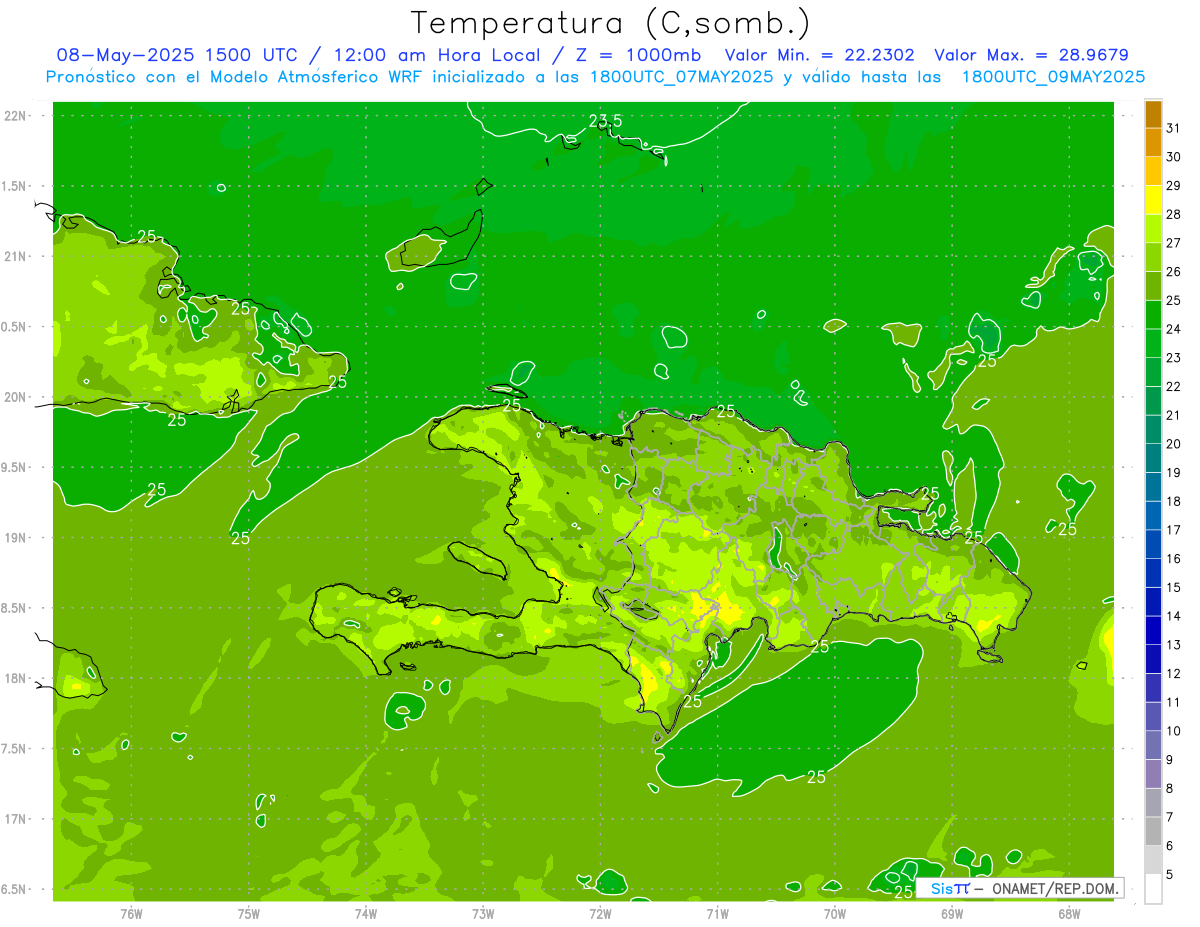
Task: Click the '69W' longitude label
Action: coord(952,914)
